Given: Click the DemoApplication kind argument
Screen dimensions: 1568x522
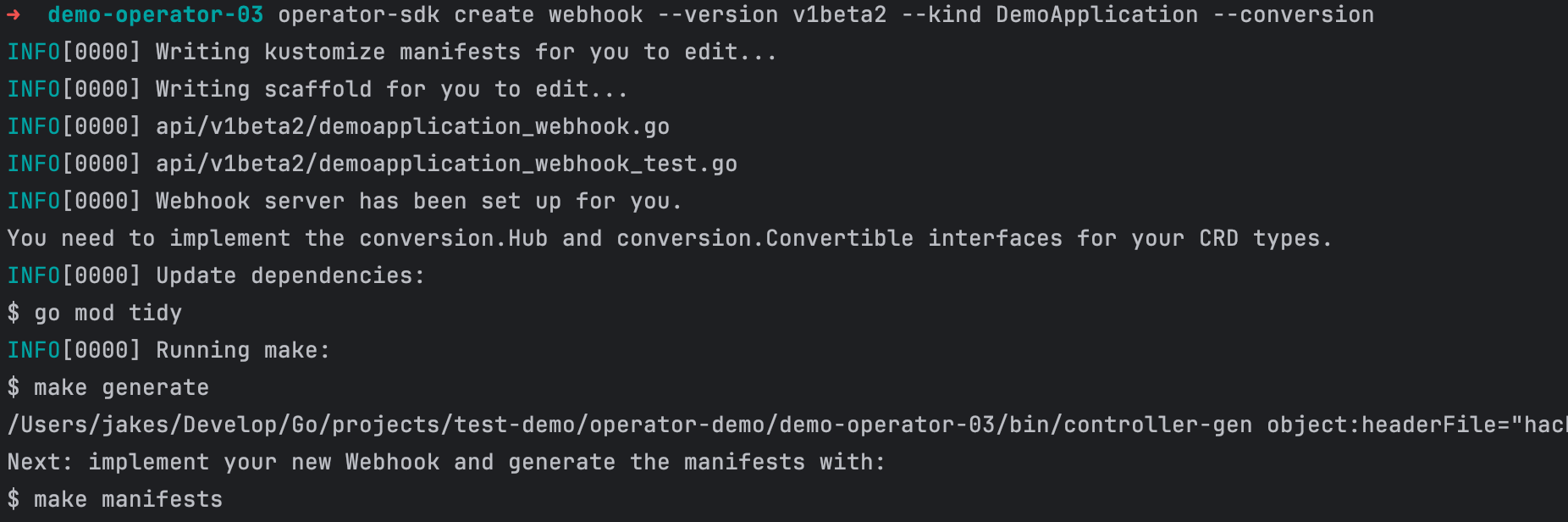Looking at the screenshot, I should [1097, 15].
